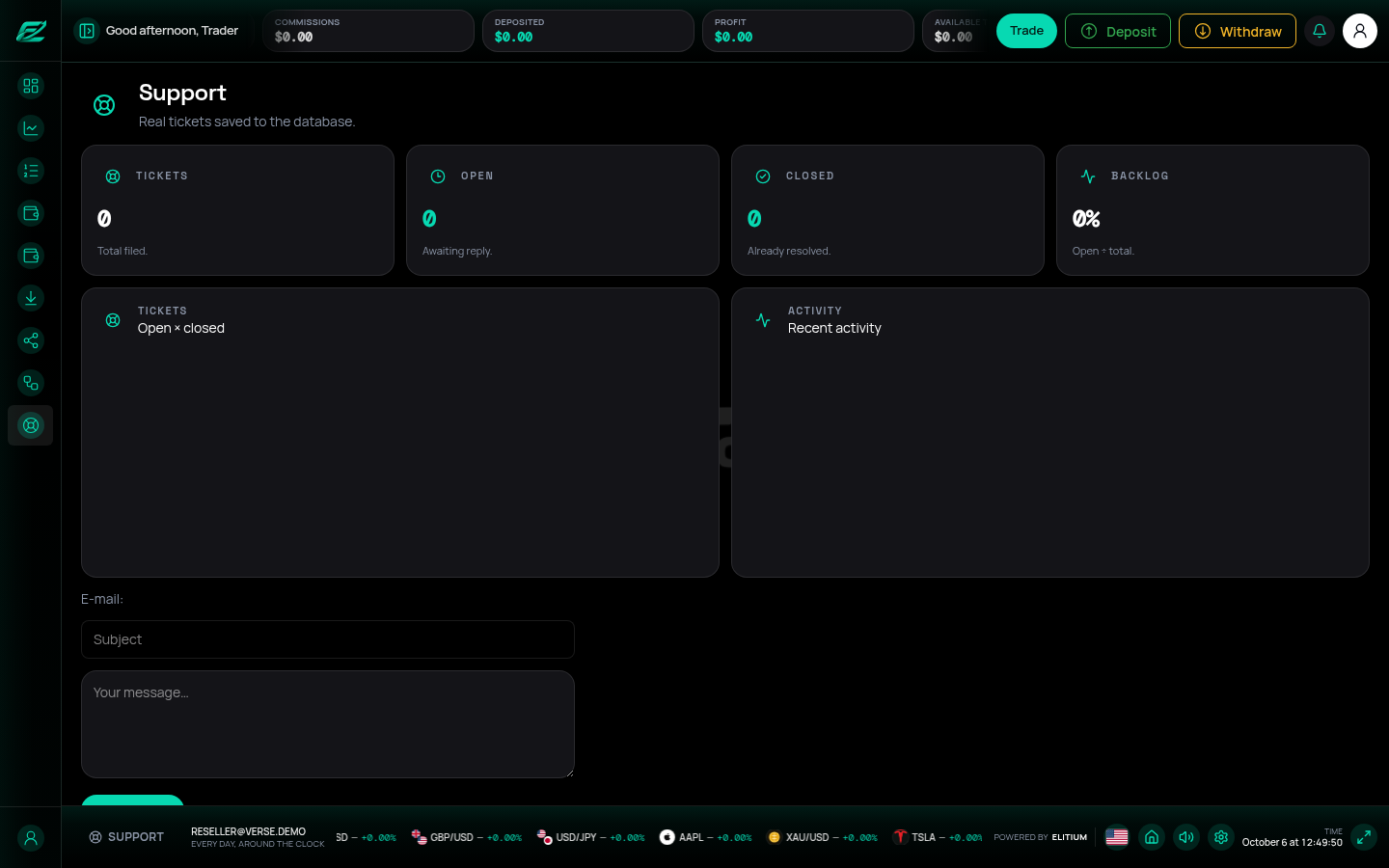This screenshot has height=868, width=1389.
Task: Open the numbered list icon in the sidebar
Action: pos(31,171)
